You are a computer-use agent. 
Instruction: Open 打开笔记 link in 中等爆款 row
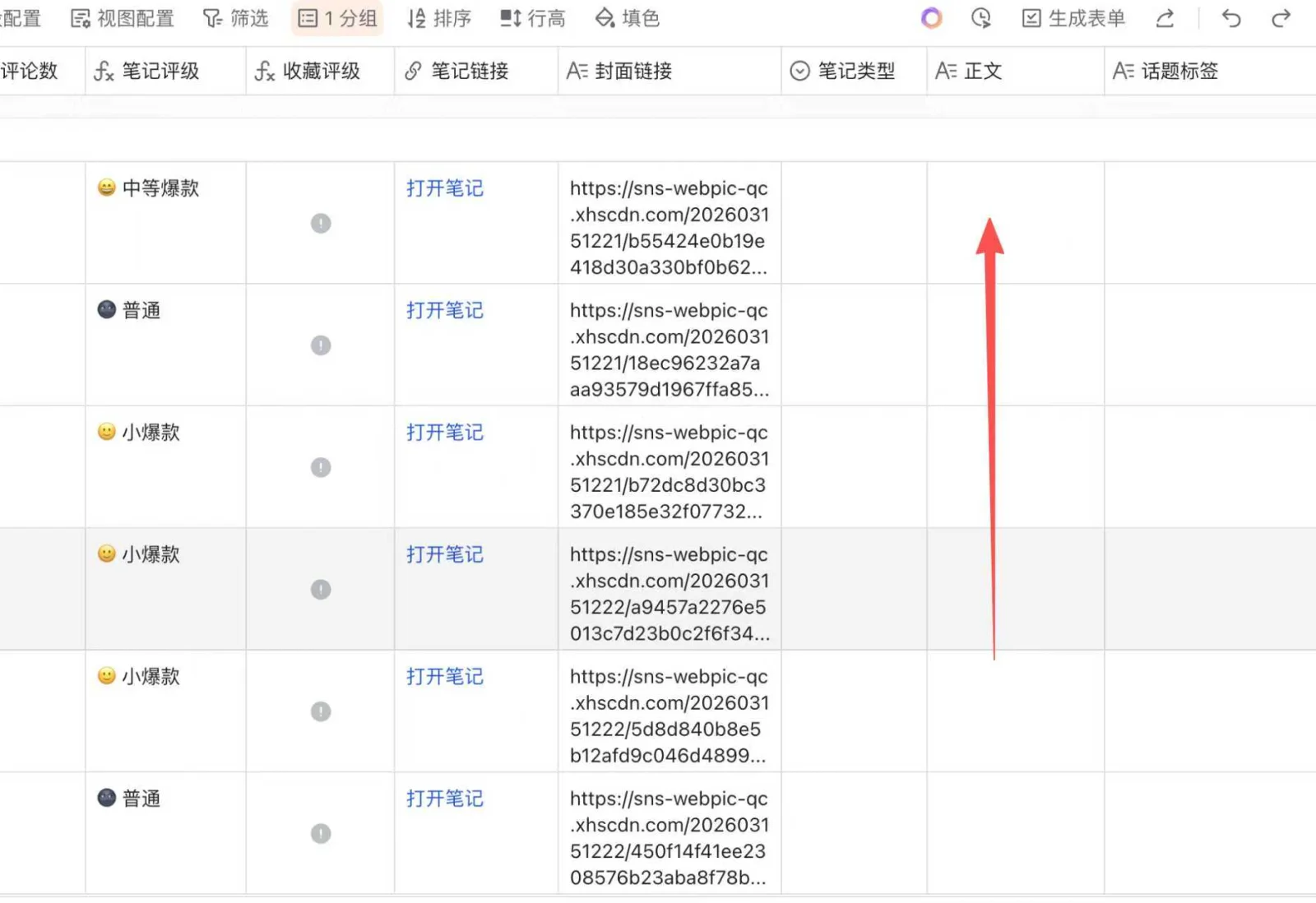point(445,188)
